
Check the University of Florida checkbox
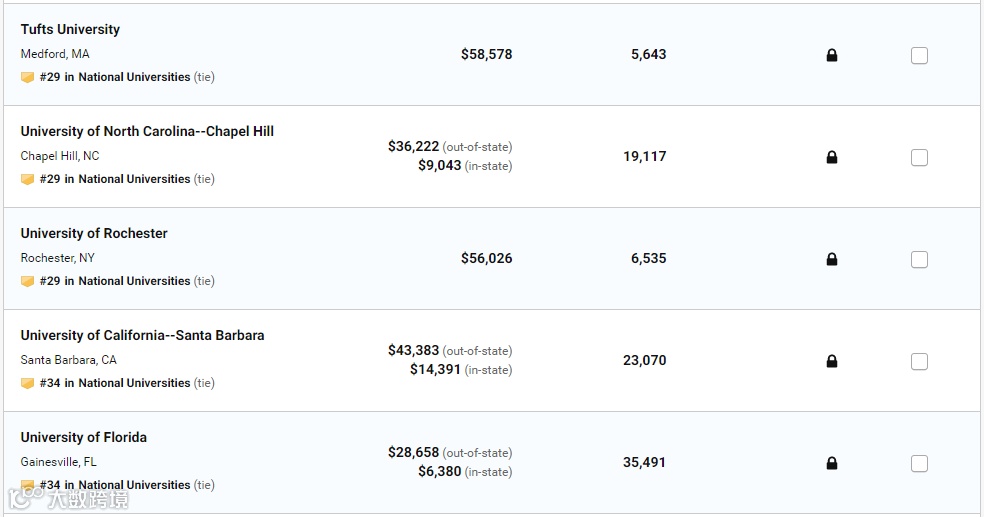point(919,464)
